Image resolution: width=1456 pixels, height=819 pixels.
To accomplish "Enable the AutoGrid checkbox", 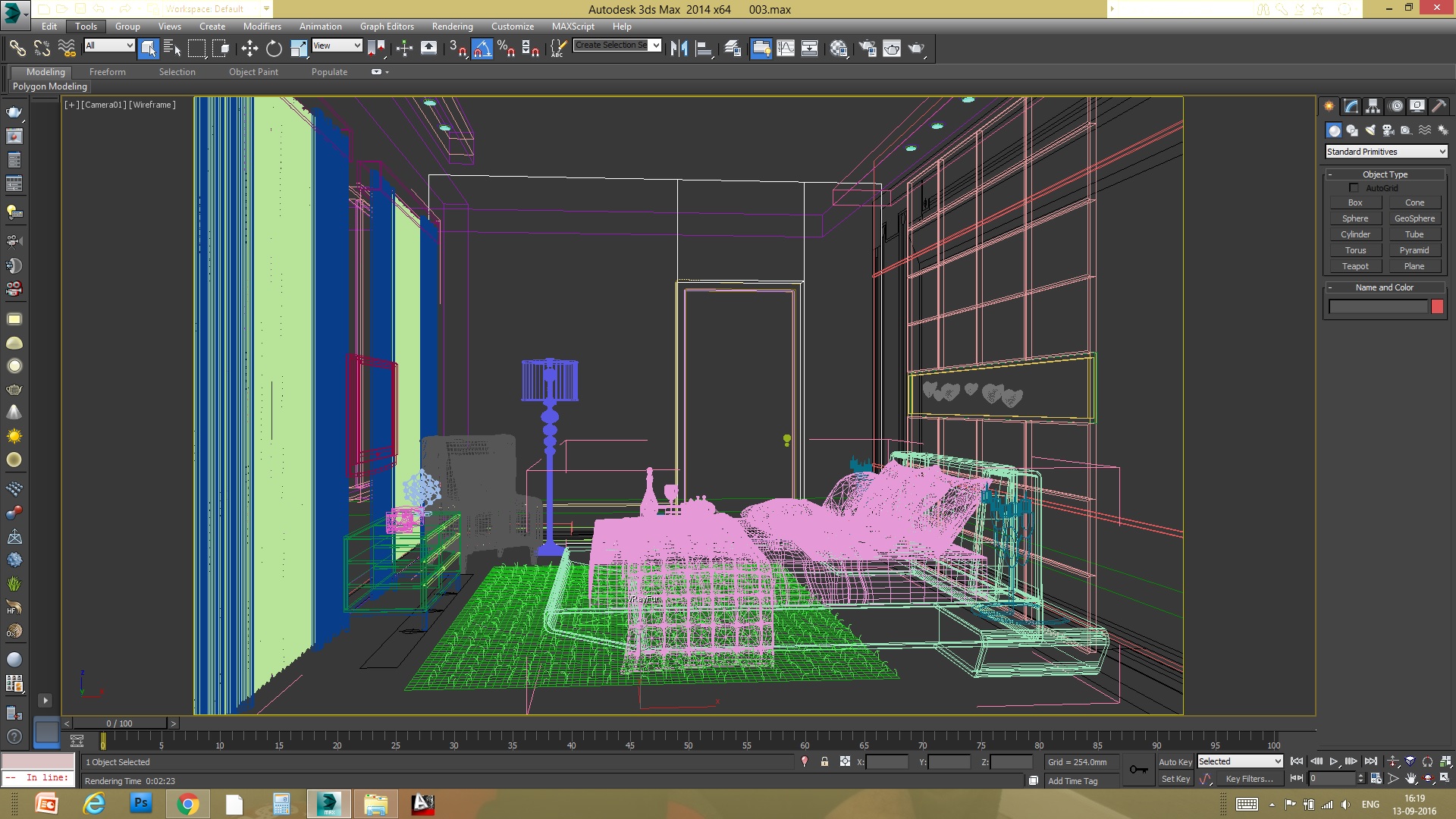I will [1354, 188].
